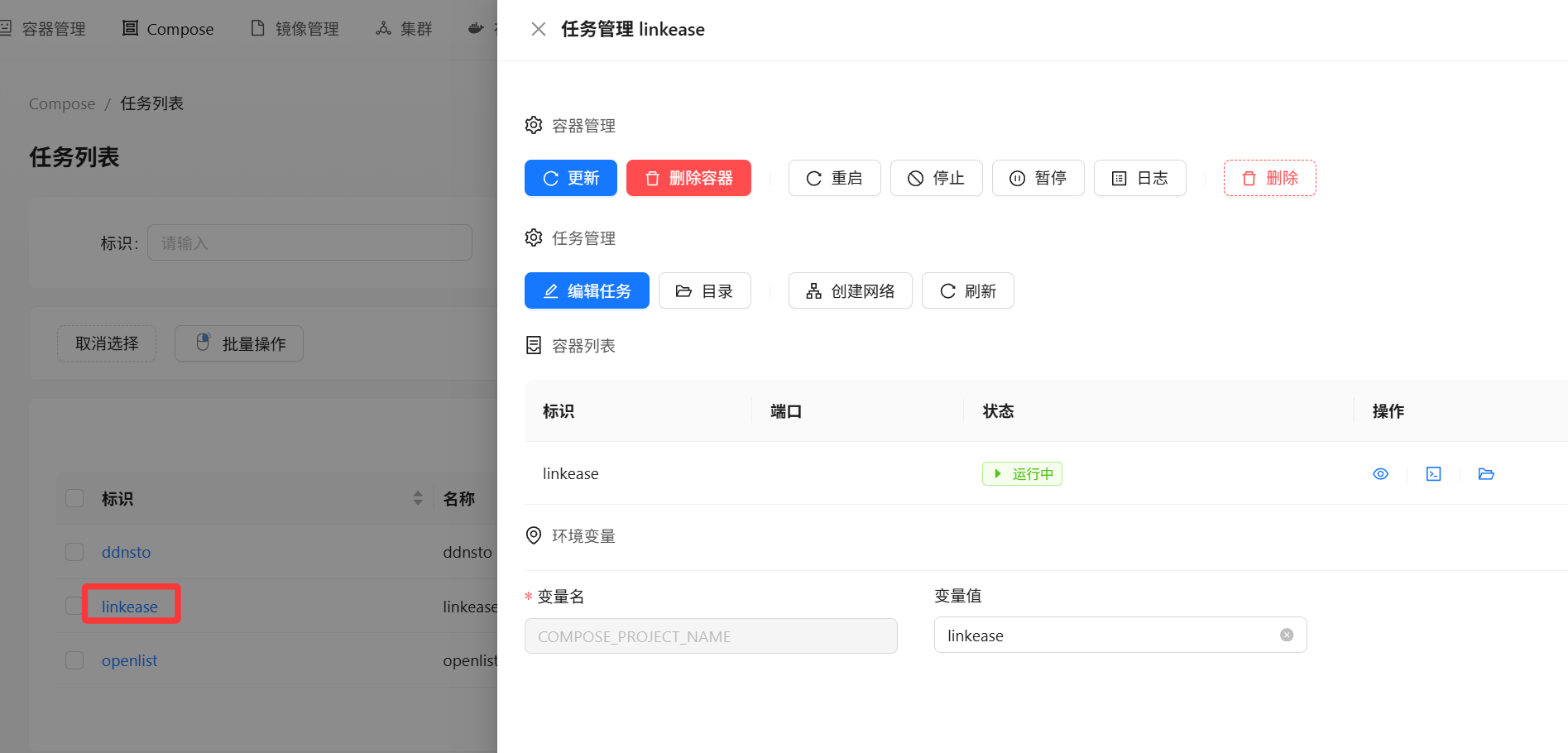Sort the 标识 column using sort arrows
The height and width of the screenshot is (753, 1568).
click(x=418, y=498)
